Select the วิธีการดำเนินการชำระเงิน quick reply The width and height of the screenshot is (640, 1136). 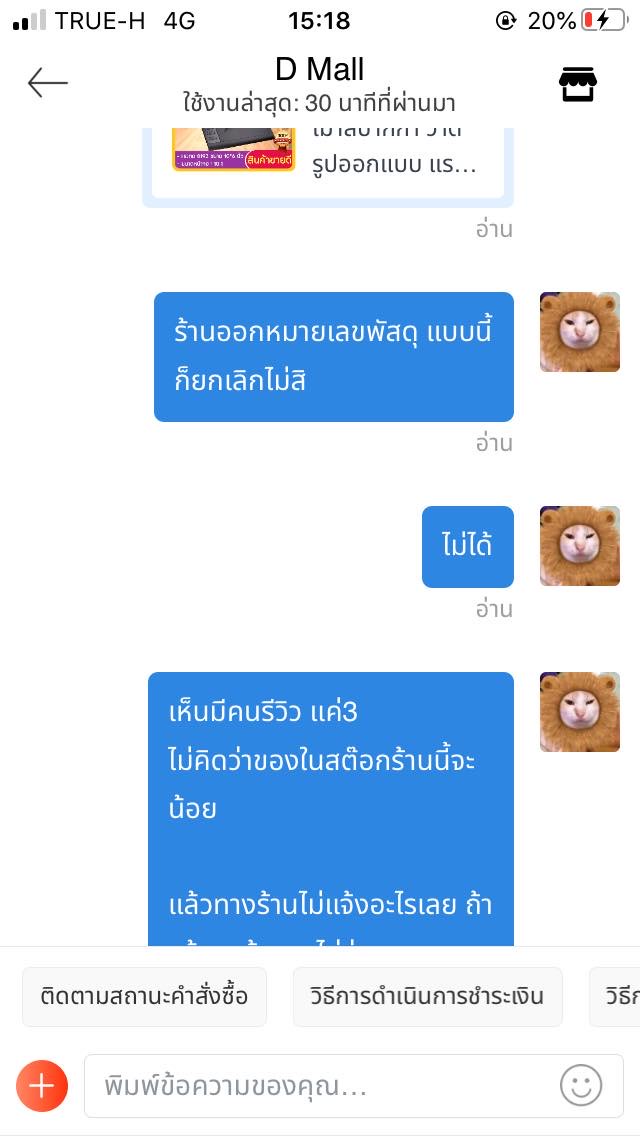pos(428,997)
